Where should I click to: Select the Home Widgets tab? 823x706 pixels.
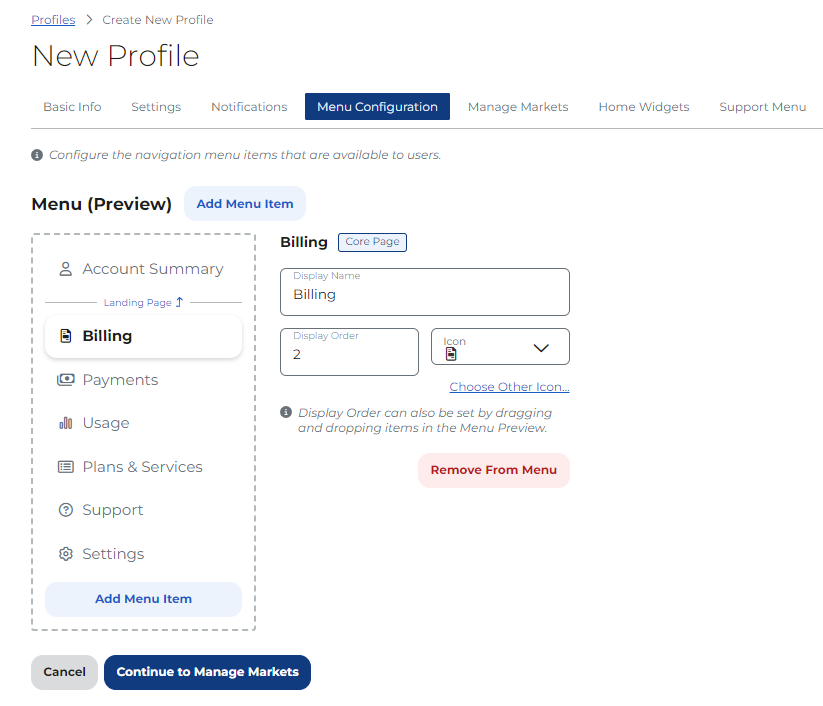(644, 107)
